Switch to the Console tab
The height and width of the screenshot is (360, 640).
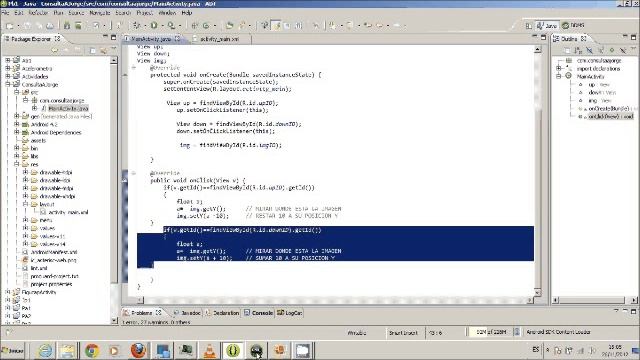pos(258,313)
